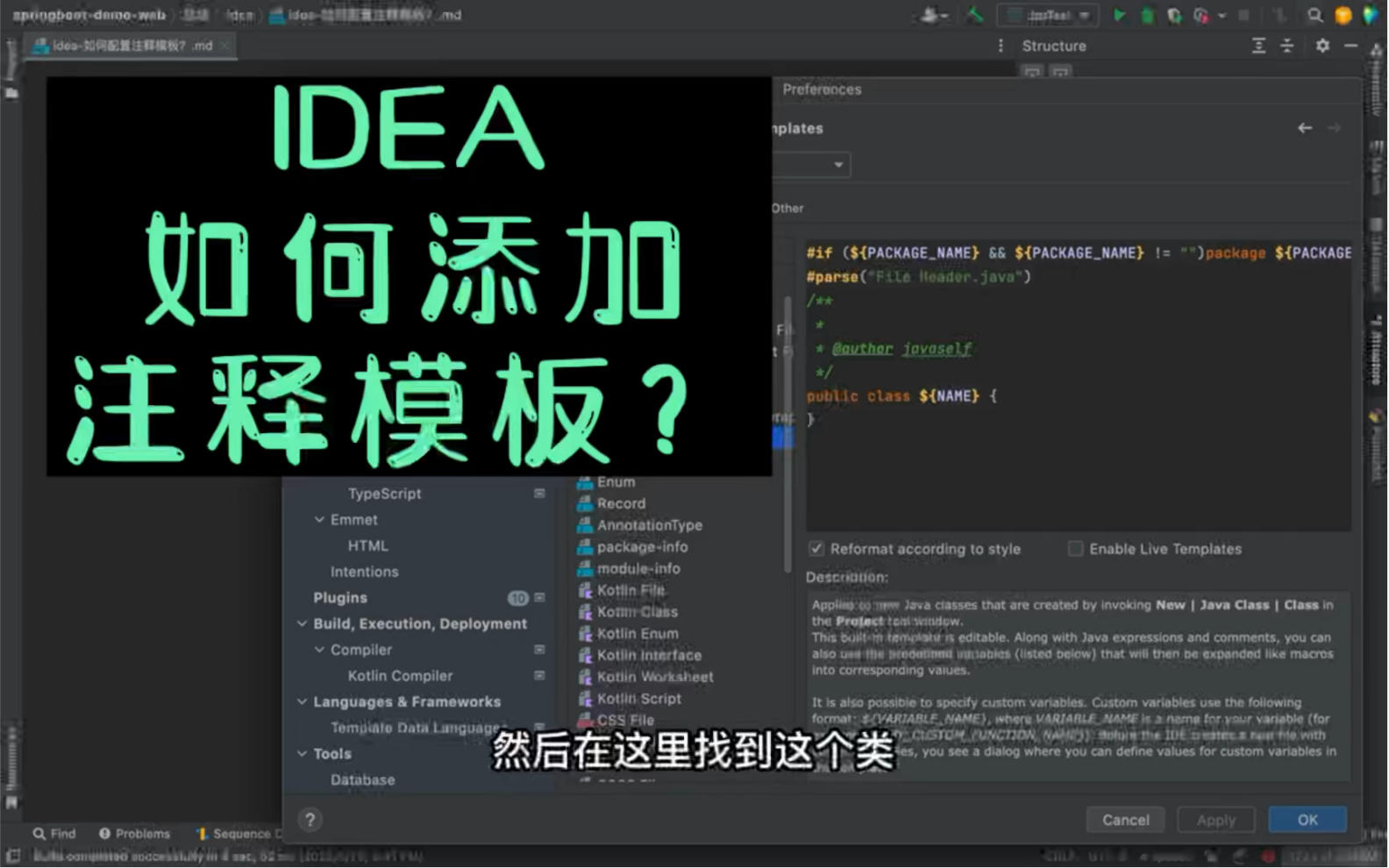Click Apply in Preferences dialog
This screenshot has height=868, width=1389.
[1216, 820]
